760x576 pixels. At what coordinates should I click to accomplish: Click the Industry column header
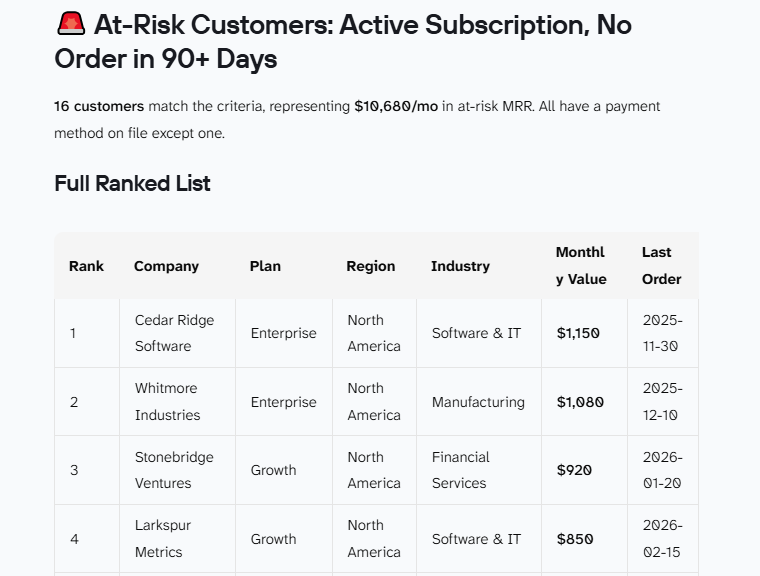pyautogui.click(x=460, y=266)
